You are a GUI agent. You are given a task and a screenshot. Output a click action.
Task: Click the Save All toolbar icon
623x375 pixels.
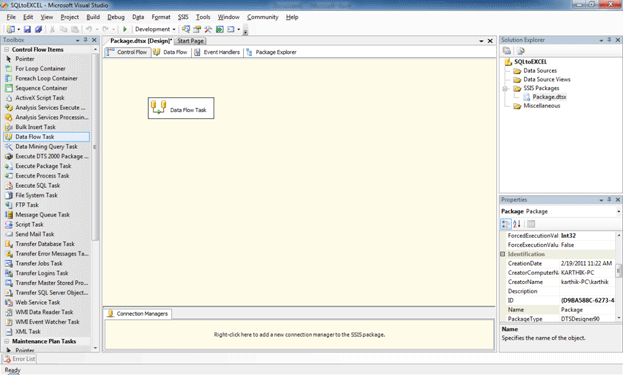[38, 29]
